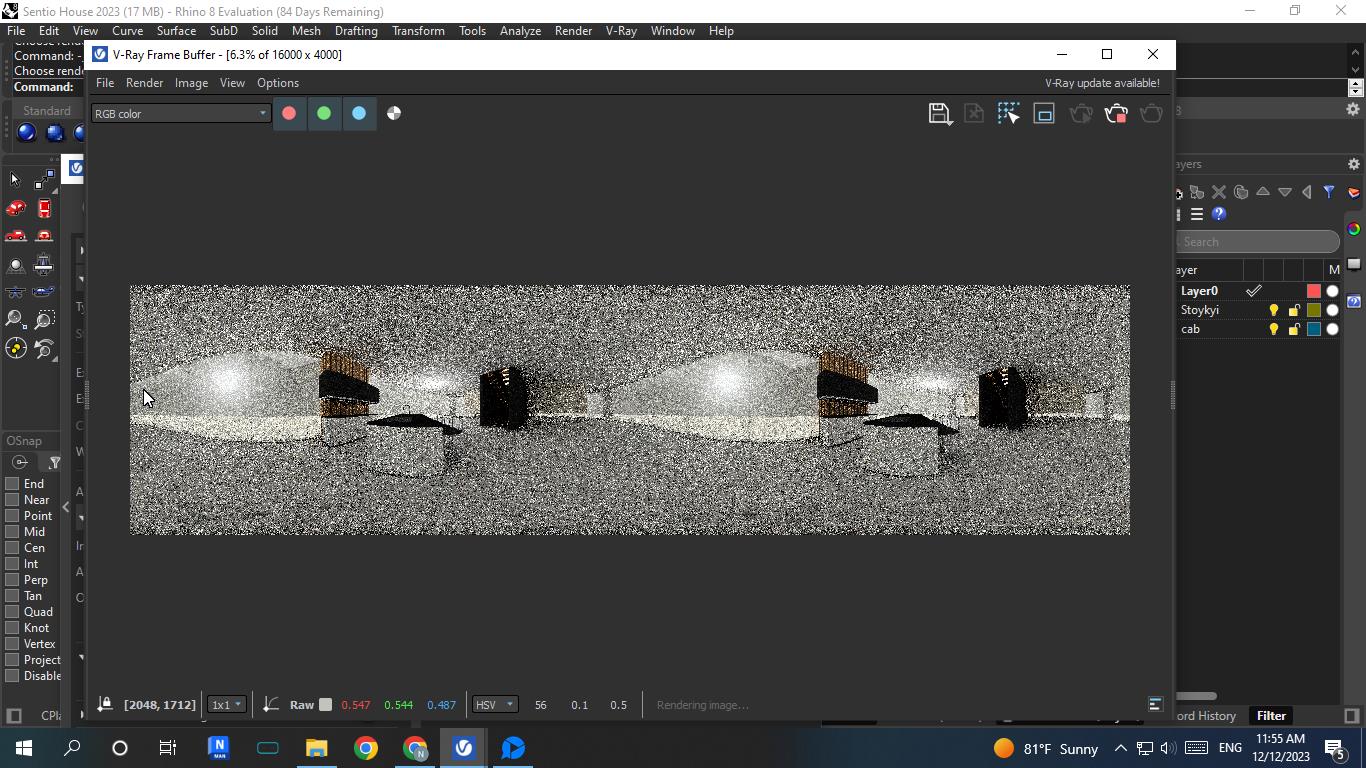Image resolution: width=1366 pixels, height=768 pixels.
Task: Click the zoom window magnifier icon
Action: tap(44, 320)
